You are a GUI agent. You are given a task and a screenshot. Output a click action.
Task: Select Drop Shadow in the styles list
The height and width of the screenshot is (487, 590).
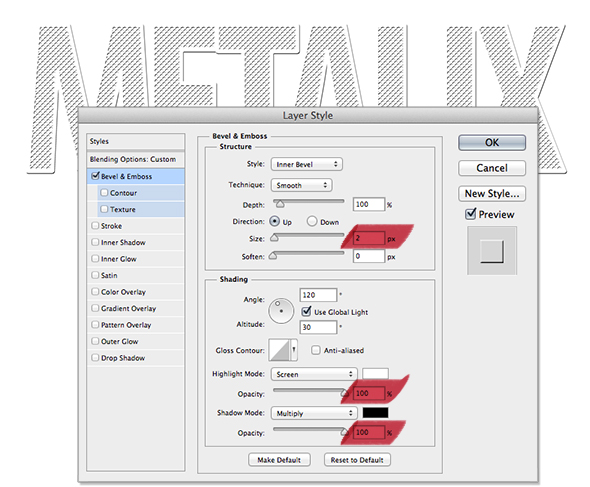pos(123,358)
